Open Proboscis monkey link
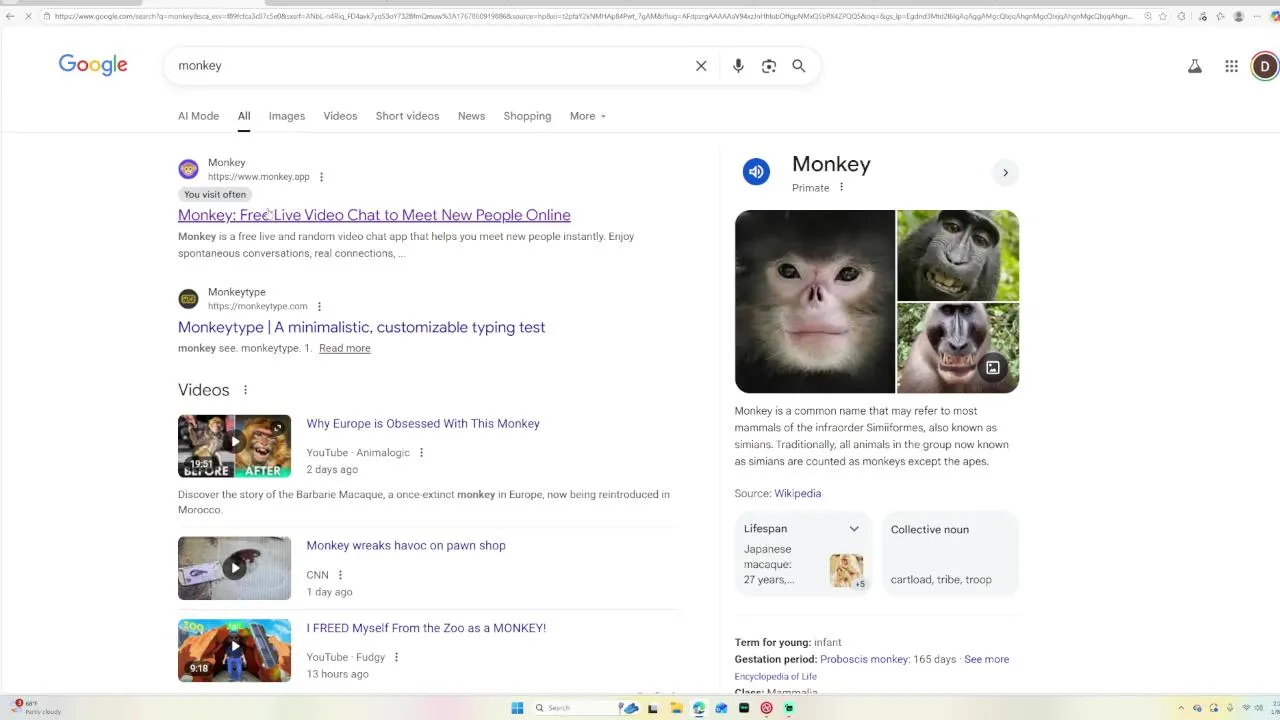Viewport: 1280px width, 720px height. (x=864, y=659)
